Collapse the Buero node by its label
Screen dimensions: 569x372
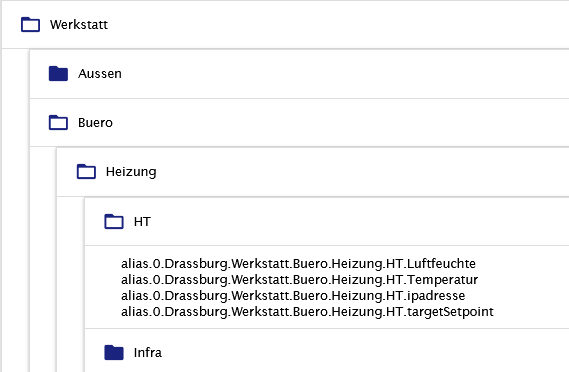[x=95, y=123]
